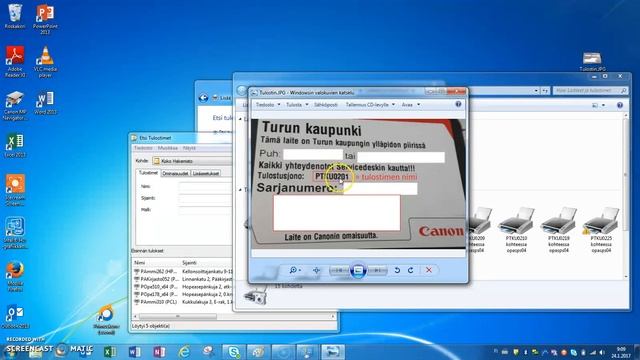Select PAmmi210 (PCL) printer result row
640x360 pixels.
click(183, 302)
